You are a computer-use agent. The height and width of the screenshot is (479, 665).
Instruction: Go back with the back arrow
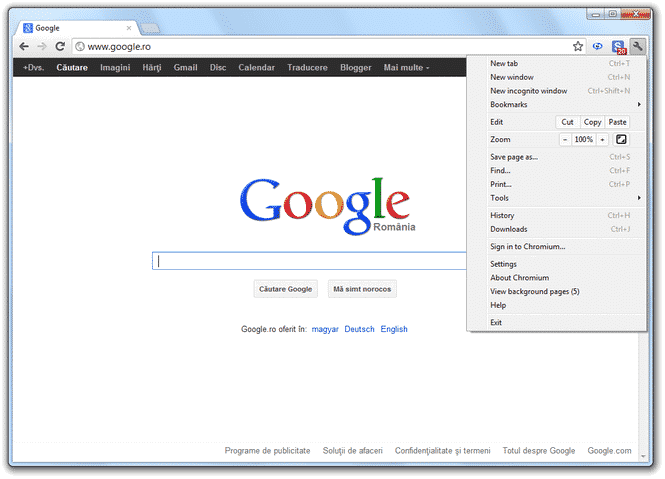tap(24, 46)
